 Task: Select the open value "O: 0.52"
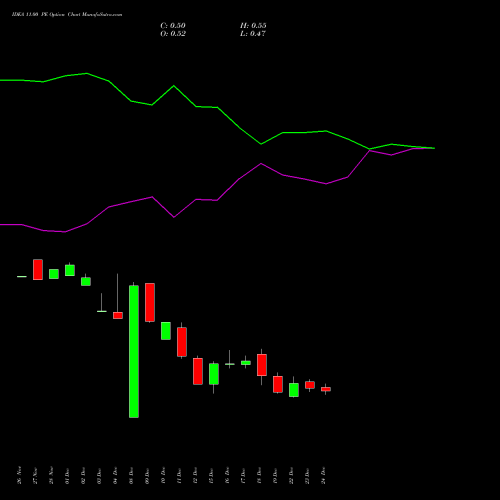coord(173,34)
